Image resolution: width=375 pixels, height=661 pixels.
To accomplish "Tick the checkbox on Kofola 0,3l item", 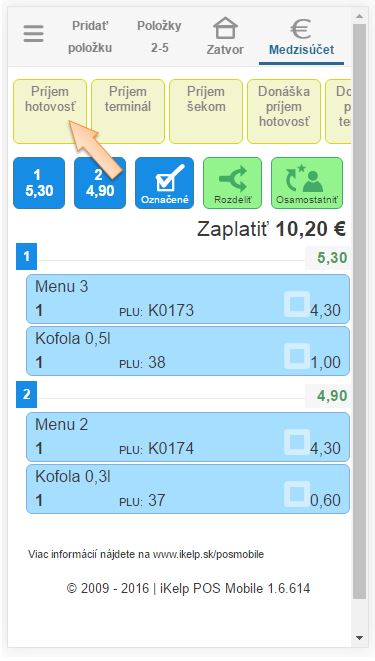I will 297,494.
